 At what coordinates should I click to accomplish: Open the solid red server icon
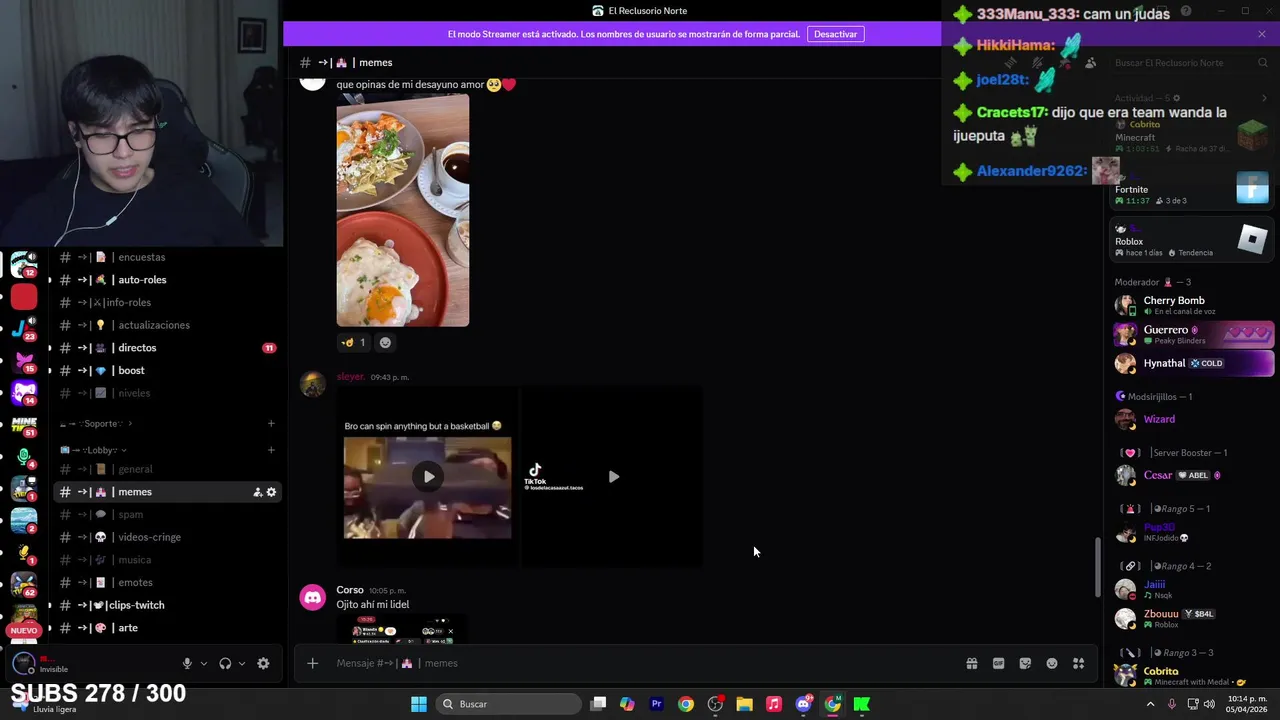click(24, 297)
